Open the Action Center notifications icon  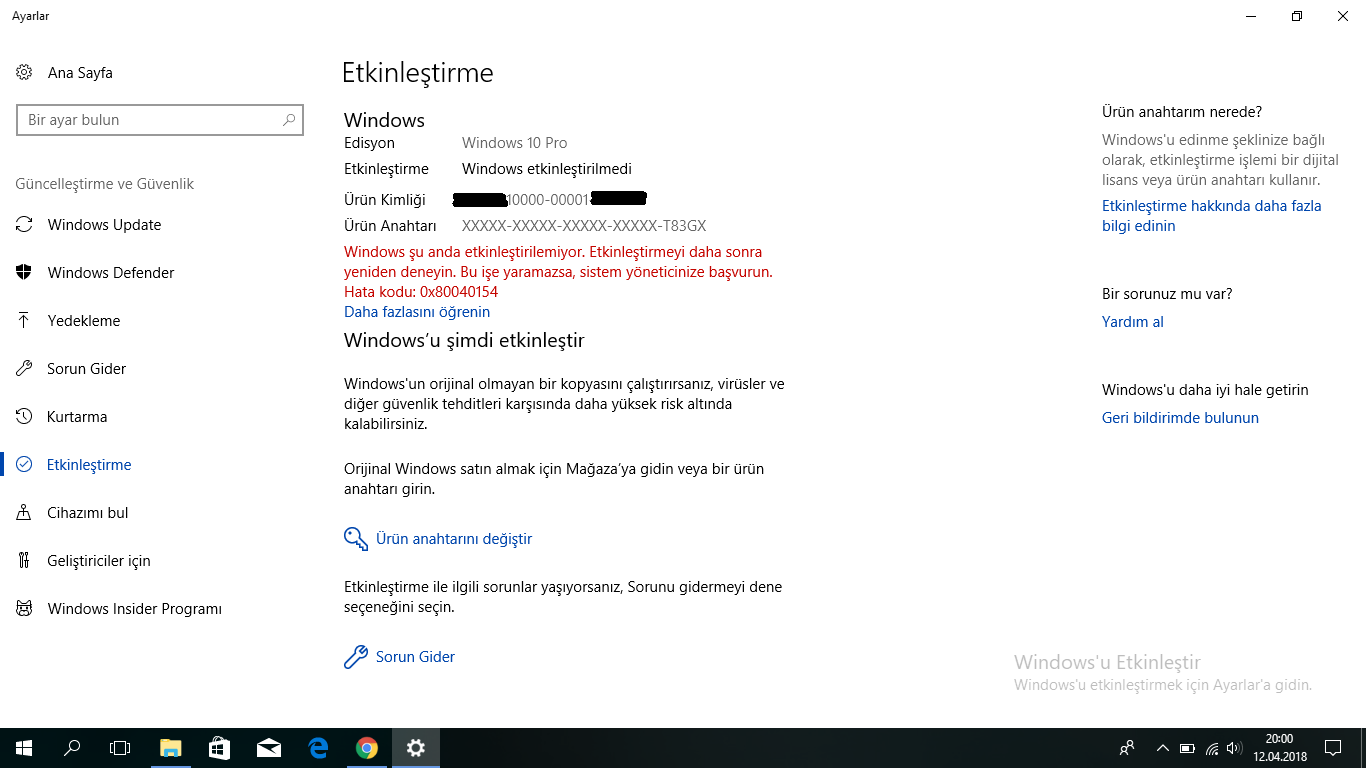click(x=1333, y=748)
